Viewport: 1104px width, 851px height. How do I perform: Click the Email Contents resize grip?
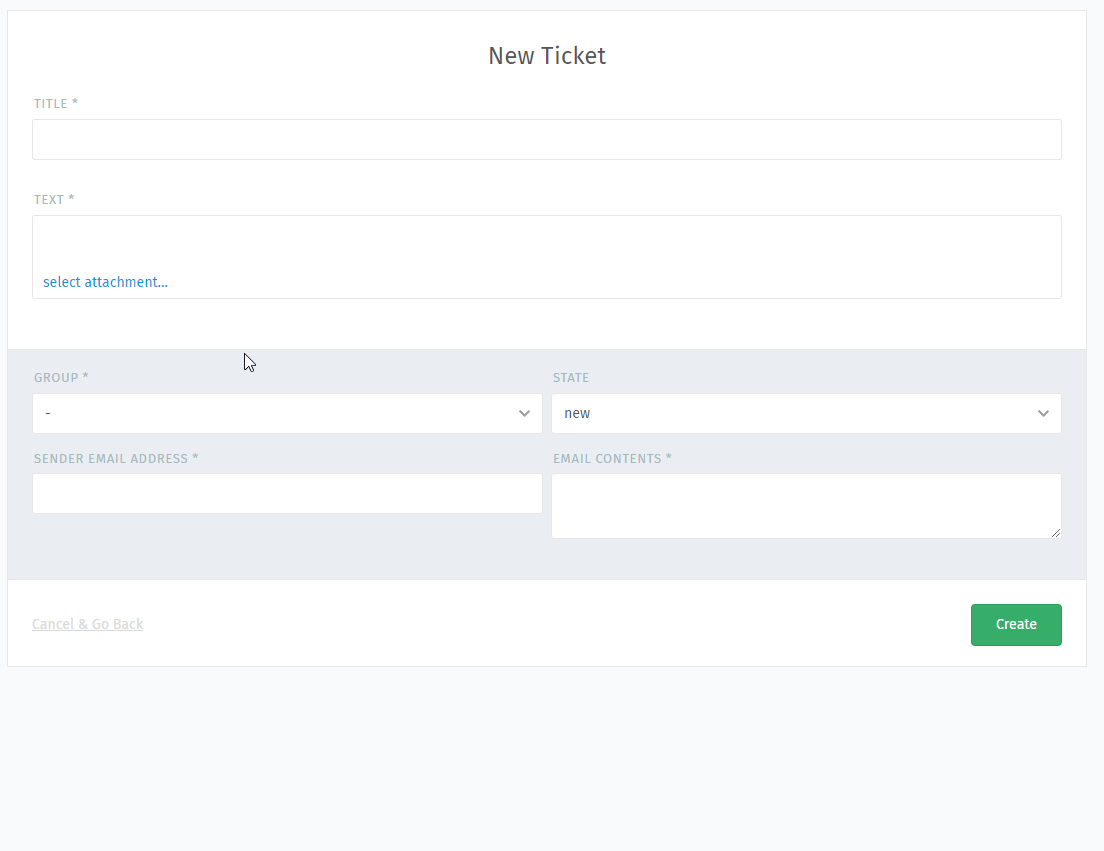point(1055,533)
